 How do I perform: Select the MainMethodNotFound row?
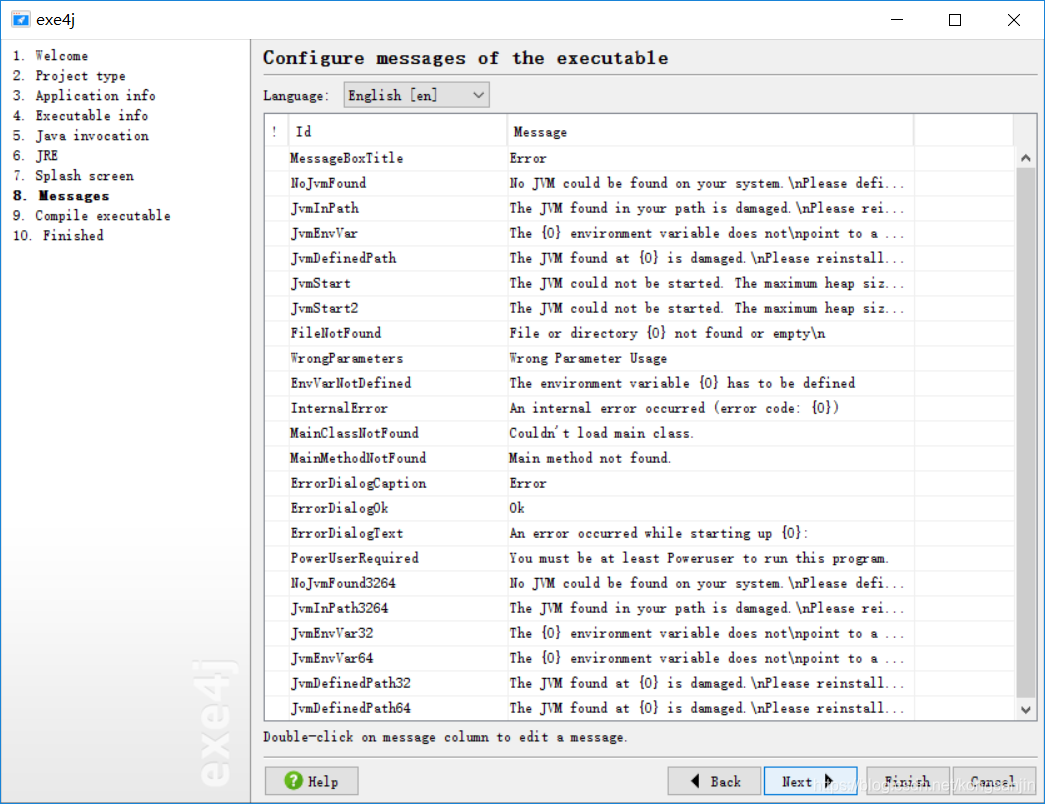point(640,459)
